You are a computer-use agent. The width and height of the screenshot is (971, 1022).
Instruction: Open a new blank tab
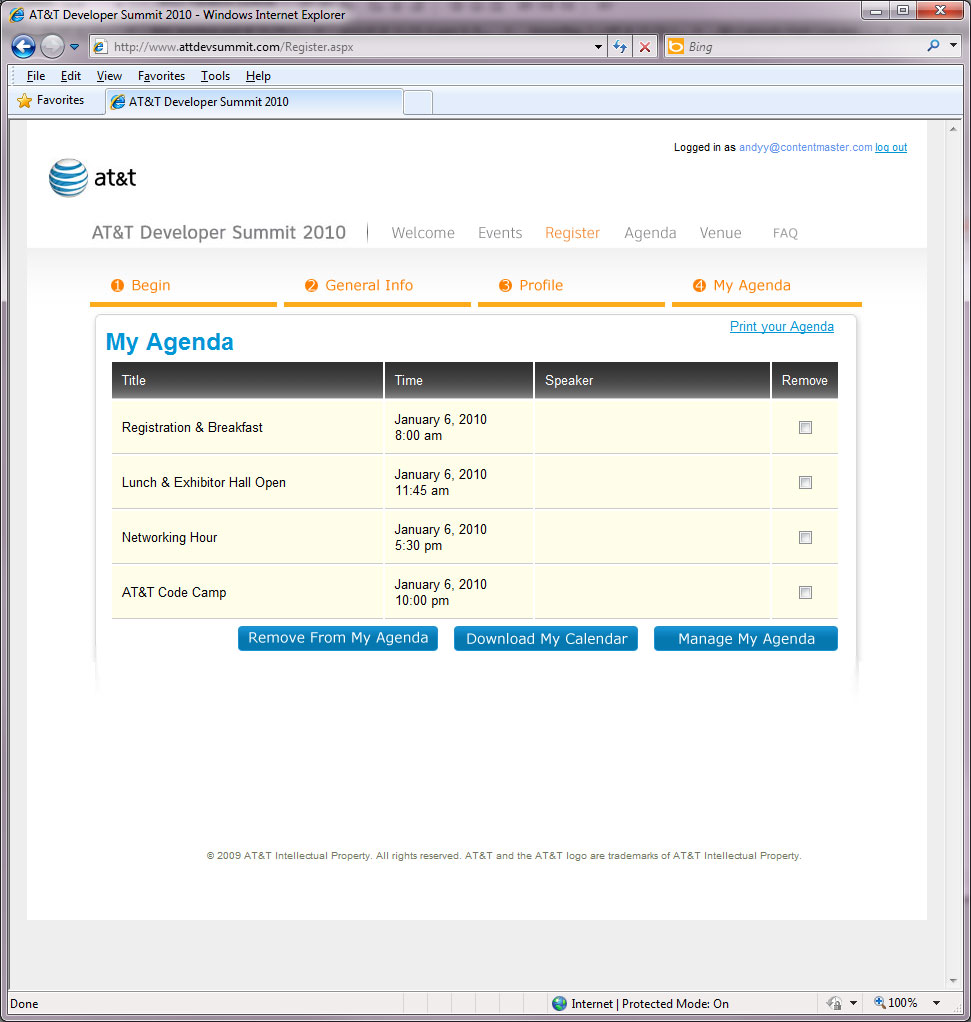(418, 103)
